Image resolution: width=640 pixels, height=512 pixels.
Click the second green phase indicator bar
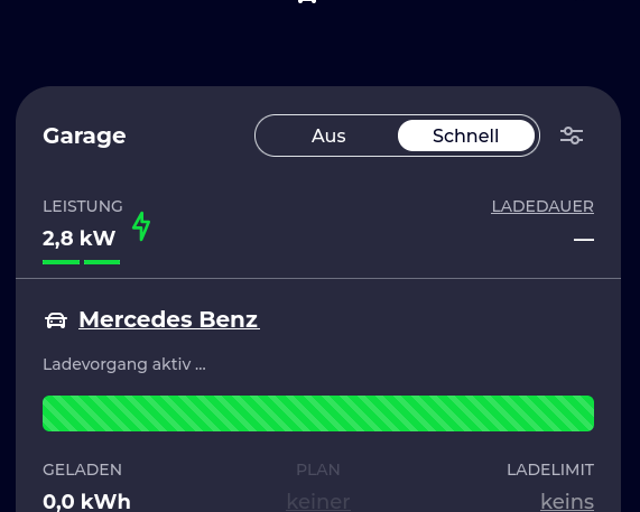(102, 262)
